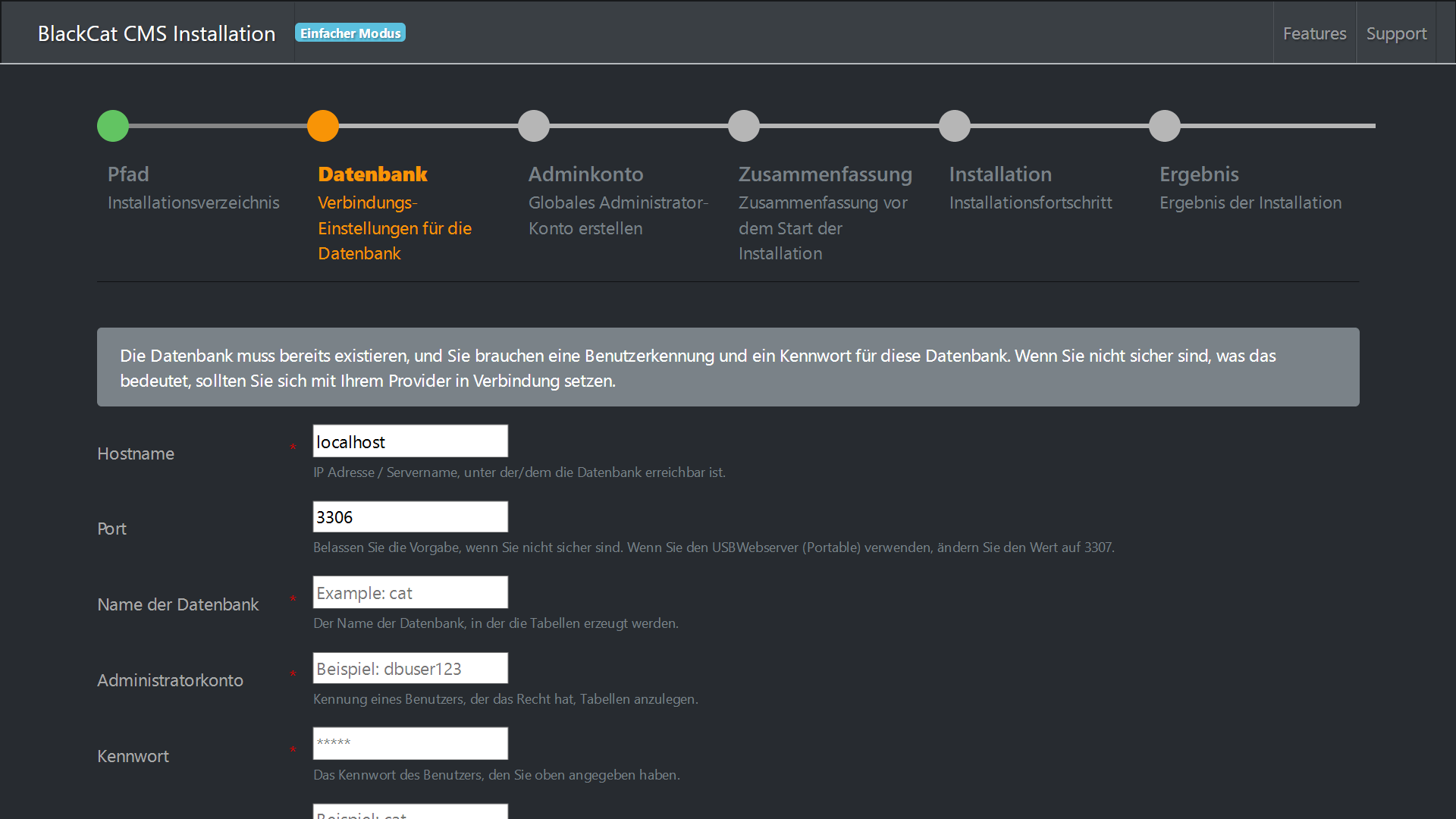Select the Datenbank step heading
1456x819 pixels.
pos(372,174)
